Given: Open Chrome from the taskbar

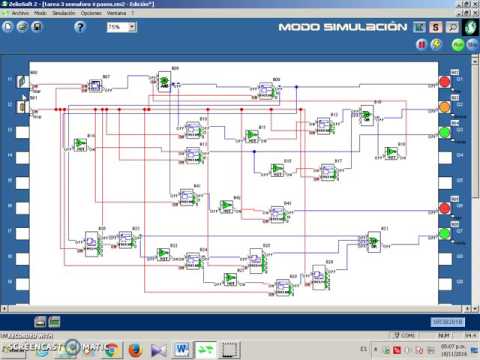Looking at the screenshot, I should click(x=112, y=350).
